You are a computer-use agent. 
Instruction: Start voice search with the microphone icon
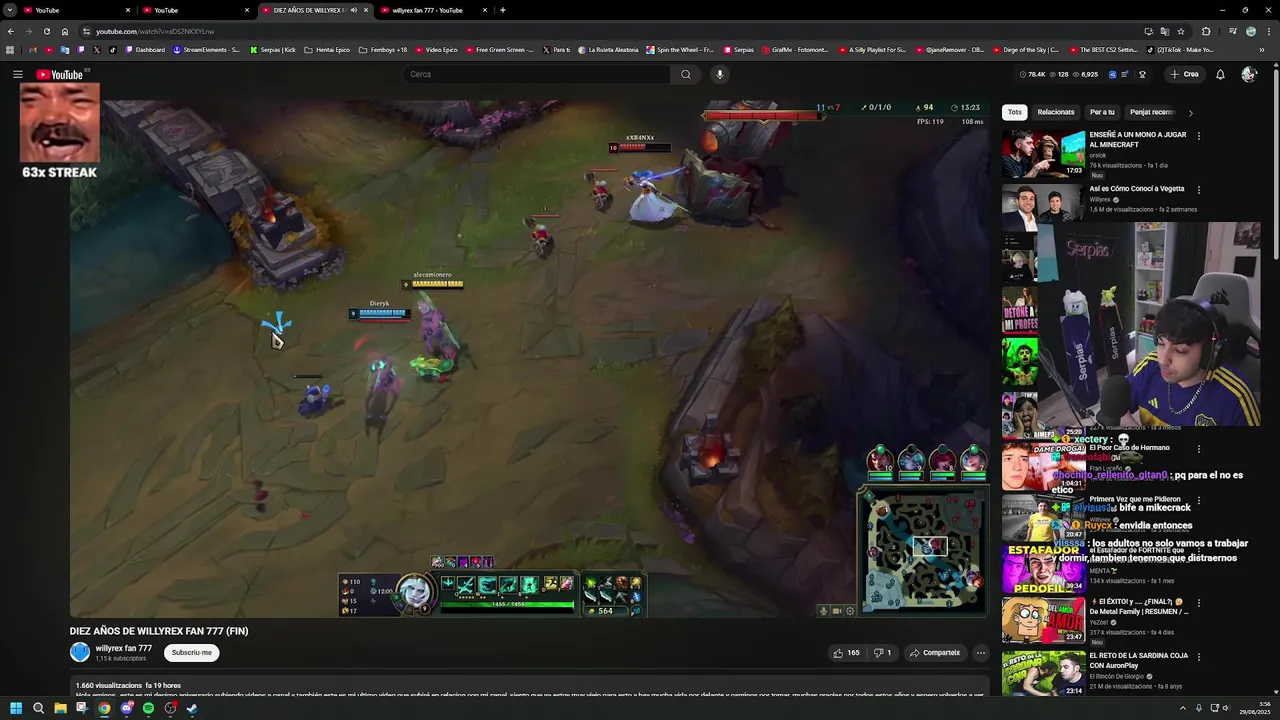[x=719, y=74]
